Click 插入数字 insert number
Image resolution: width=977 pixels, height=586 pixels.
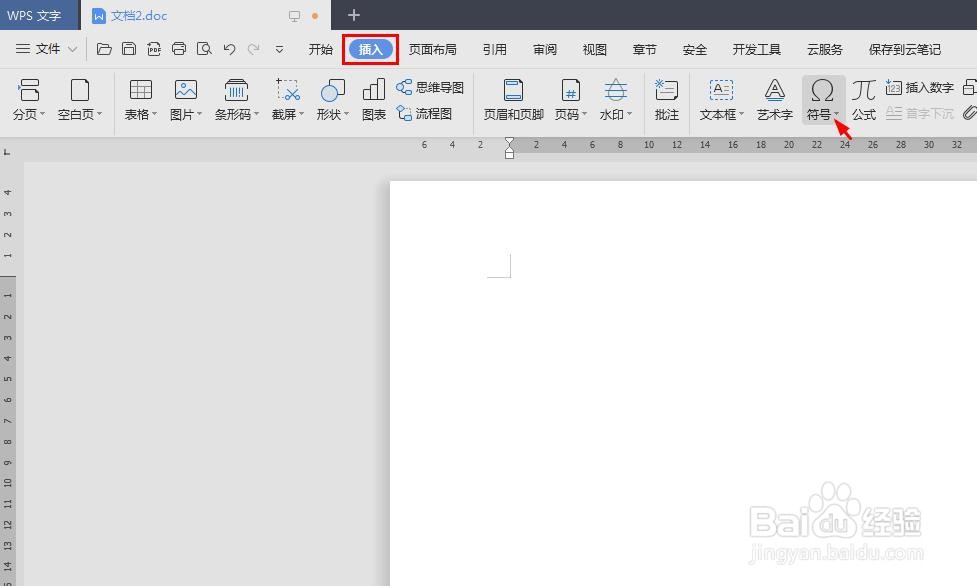click(x=920, y=88)
